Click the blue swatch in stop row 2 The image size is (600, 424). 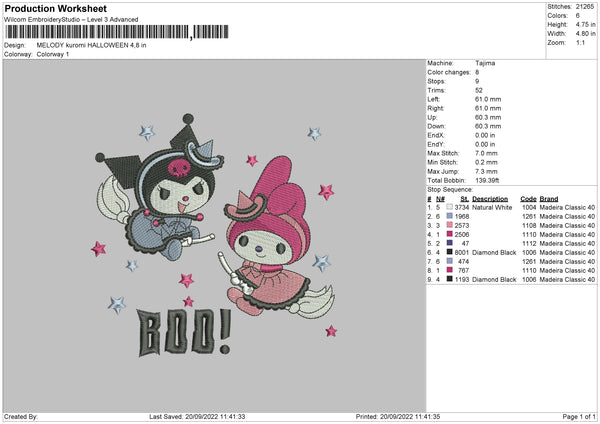click(450, 216)
